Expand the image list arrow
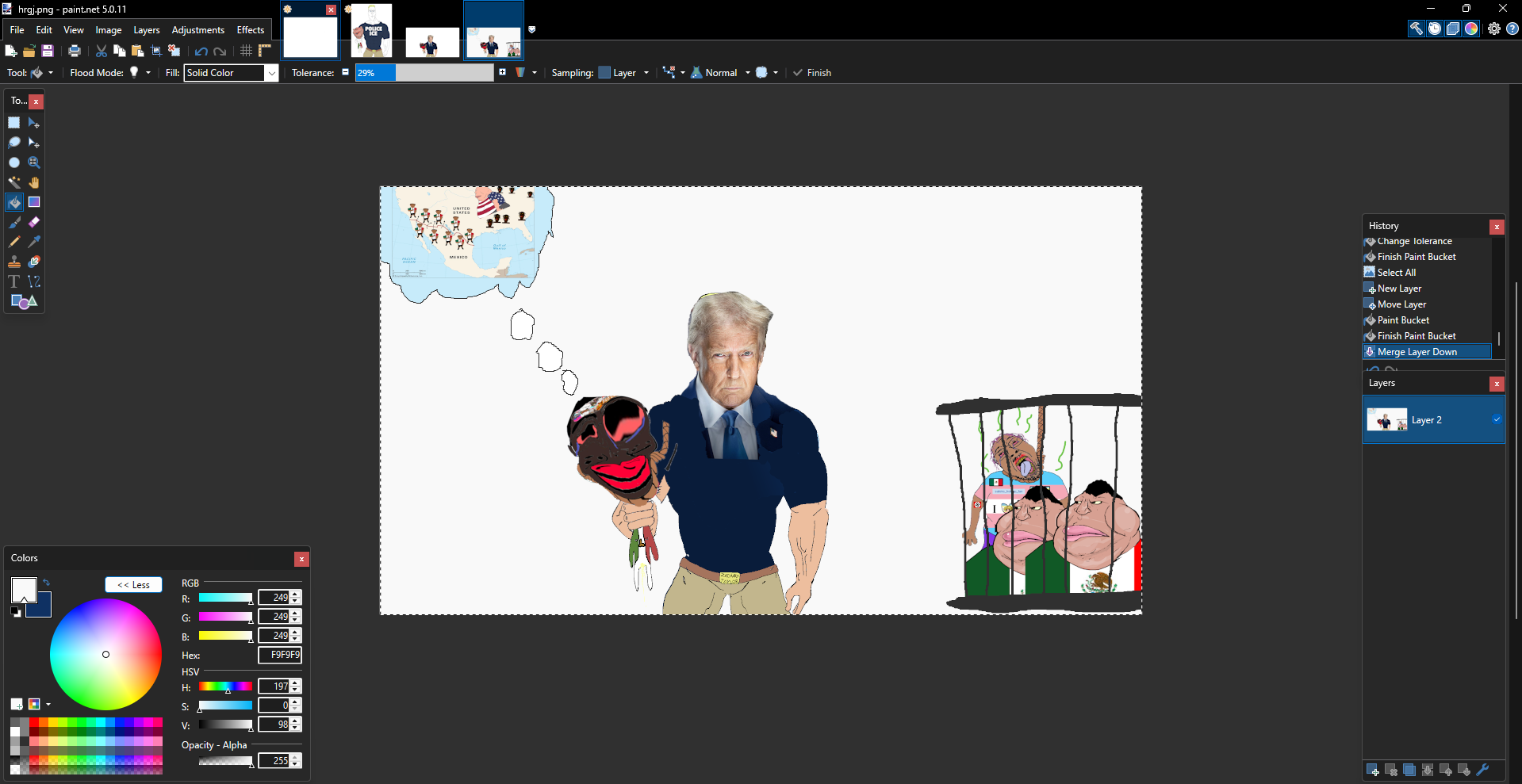This screenshot has height=784, width=1522. click(532, 29)
